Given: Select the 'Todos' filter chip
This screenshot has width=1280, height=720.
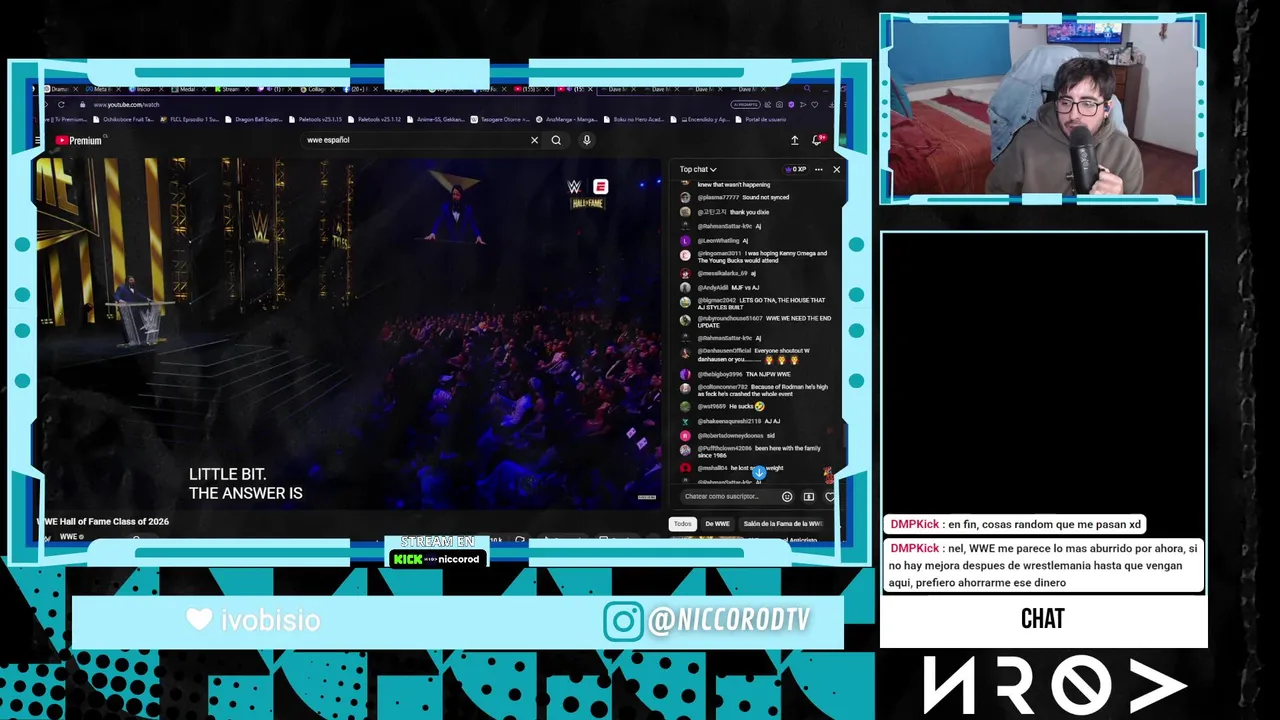Looking at the screenshot, I should click(x=683, y=524).
